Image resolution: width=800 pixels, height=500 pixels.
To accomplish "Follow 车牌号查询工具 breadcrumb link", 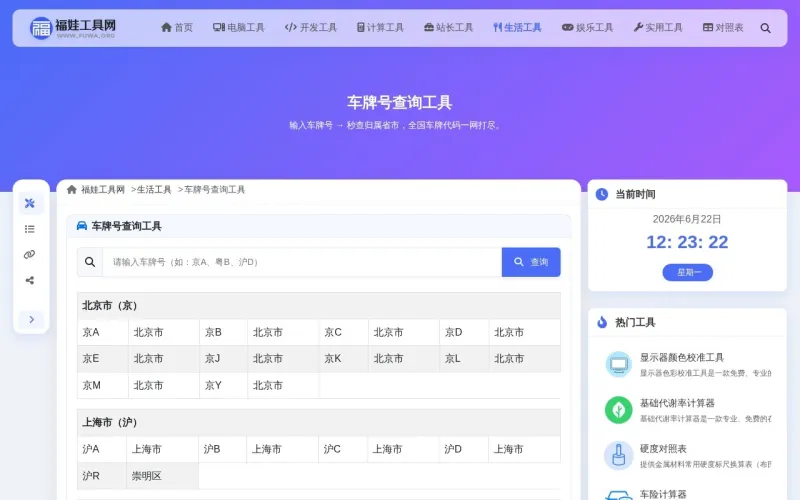I will [214, 189].
